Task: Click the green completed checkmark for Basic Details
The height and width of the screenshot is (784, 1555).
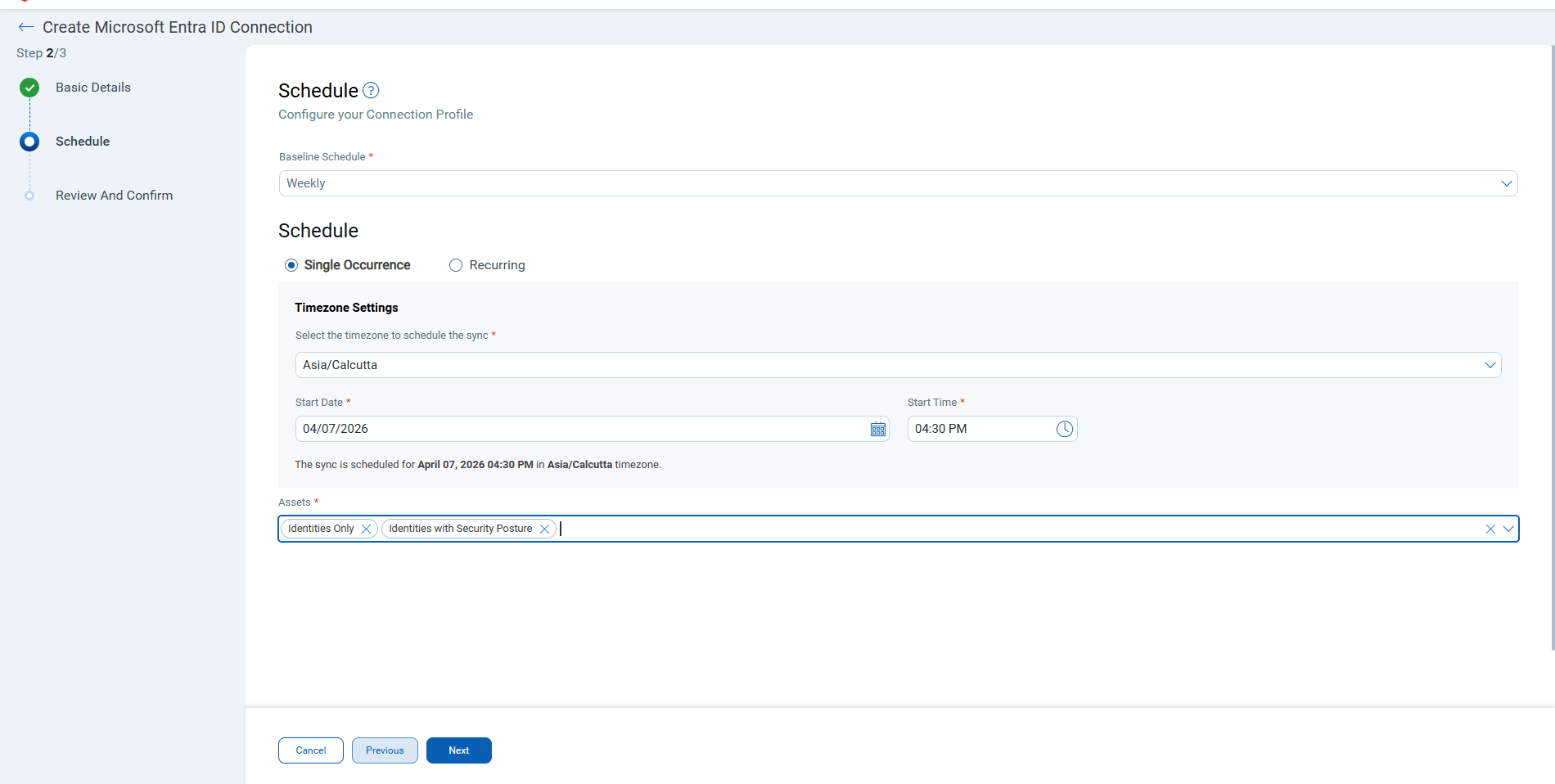Action: click(29, 88)
